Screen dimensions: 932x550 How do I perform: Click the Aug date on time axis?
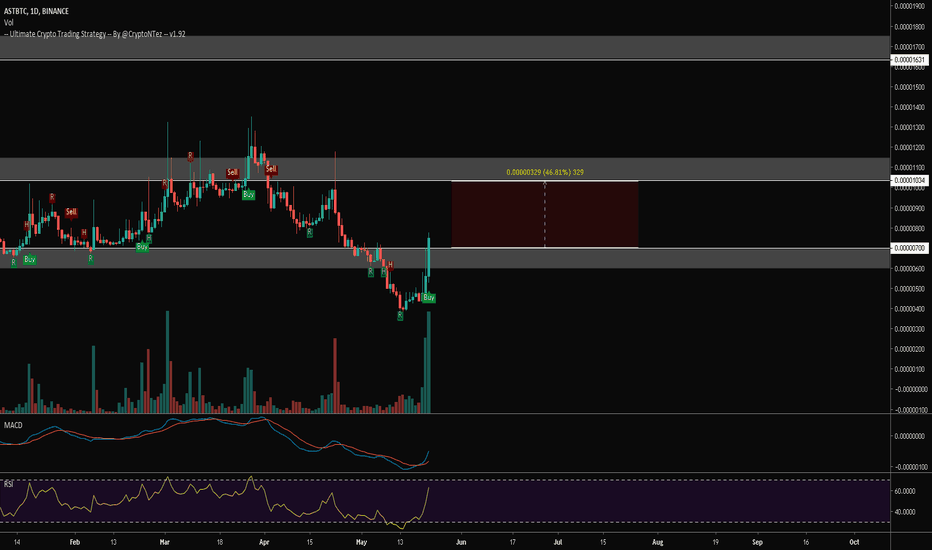click(657, 542)
